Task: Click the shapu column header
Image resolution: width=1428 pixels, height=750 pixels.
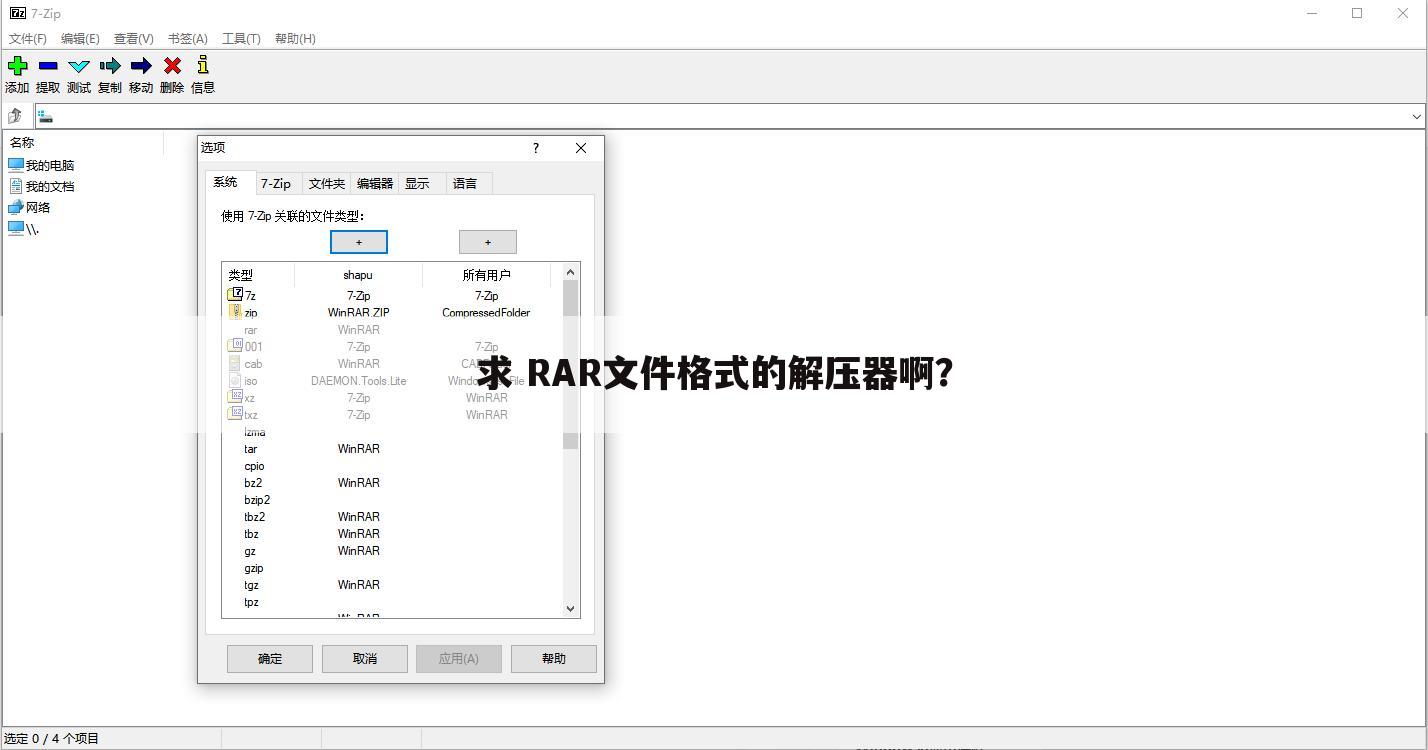Action: (358, 274)
